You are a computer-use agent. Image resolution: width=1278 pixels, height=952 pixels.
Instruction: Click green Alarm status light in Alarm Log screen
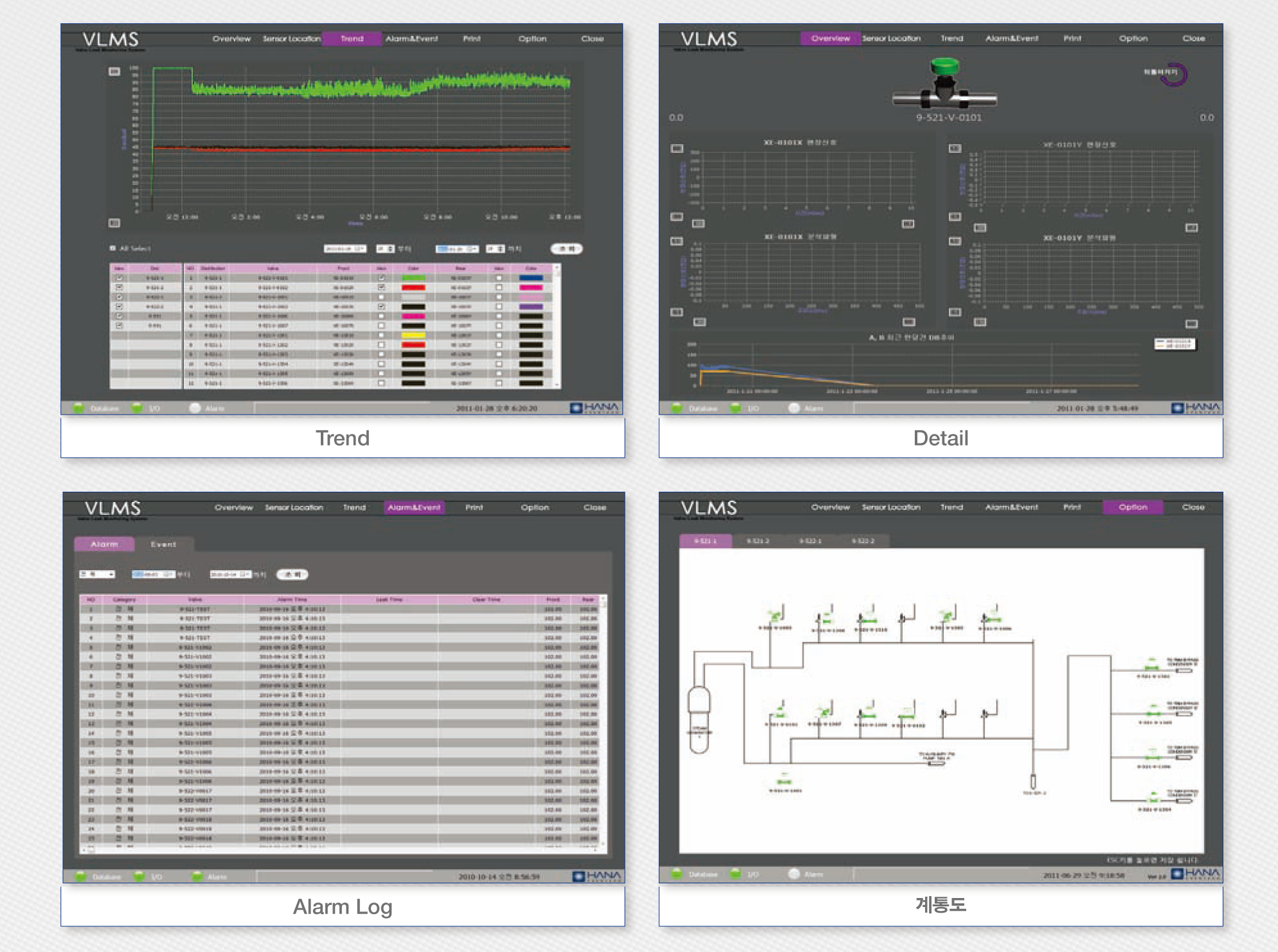click(x=198, y=876)
